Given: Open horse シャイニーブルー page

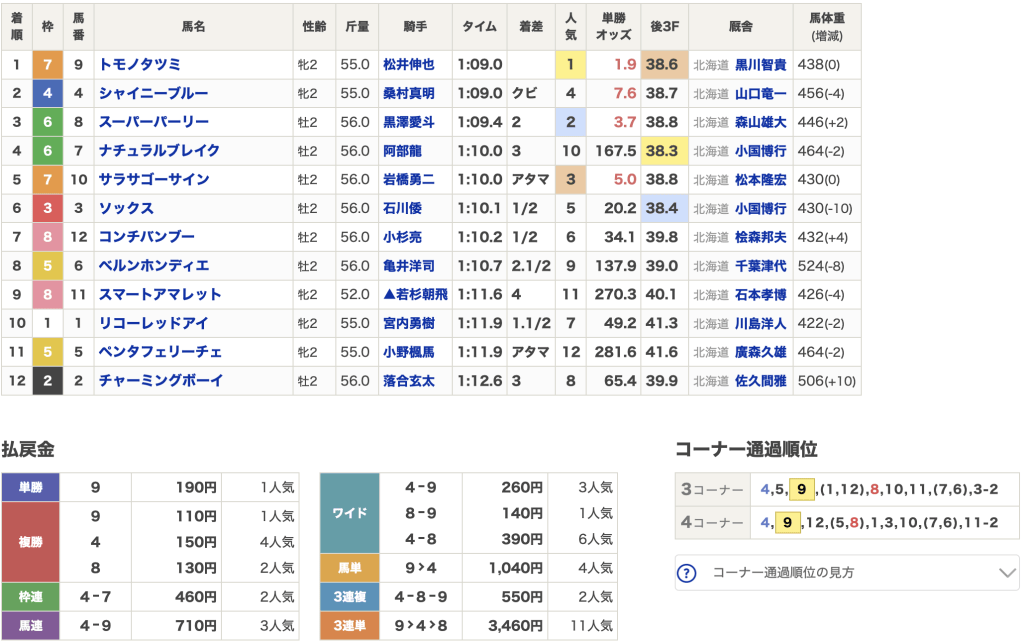Looking at the screenshot, I should click(x=153, y=93).
